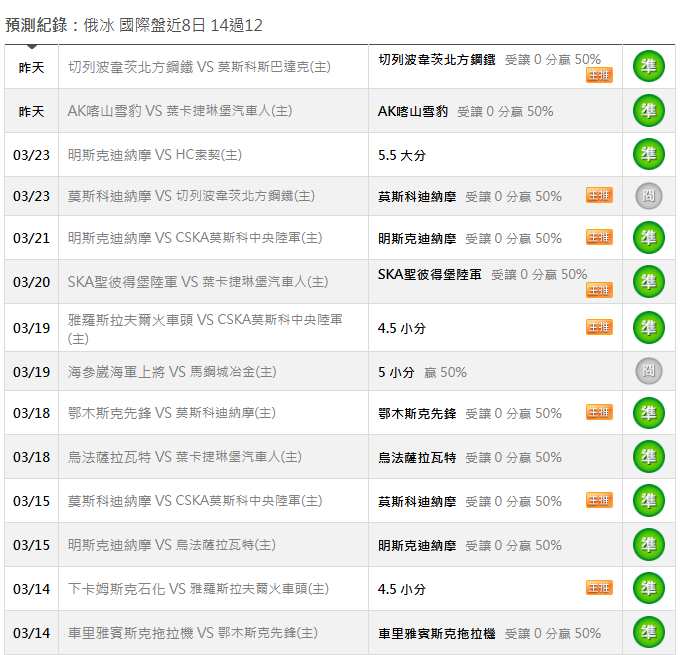The image size is (680, 655).
Task: Click green 準 icon for 03/19 雅羅斯拉夫爾火車頭 VS CSKA row
Action: click(649, 328)
